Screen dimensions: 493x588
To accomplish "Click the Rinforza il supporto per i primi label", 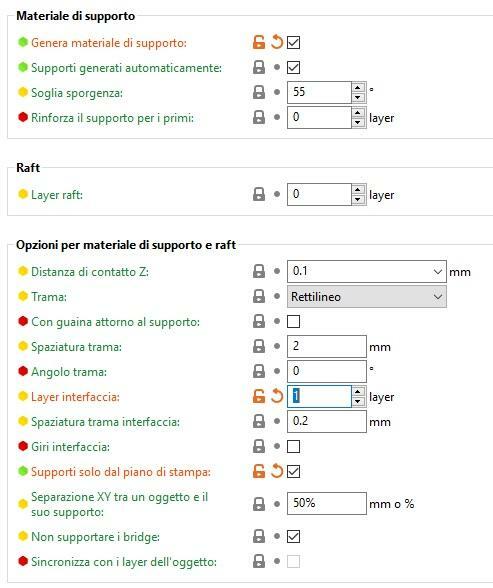I will pos(112,118).
